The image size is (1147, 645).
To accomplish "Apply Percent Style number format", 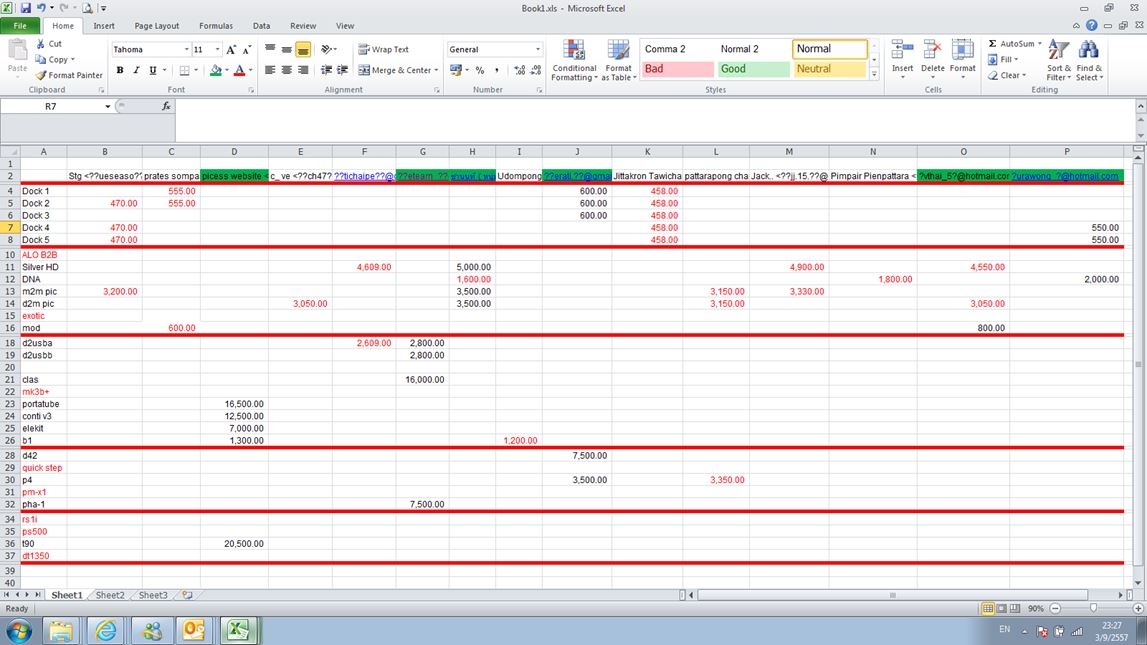I will pos(480,70).
